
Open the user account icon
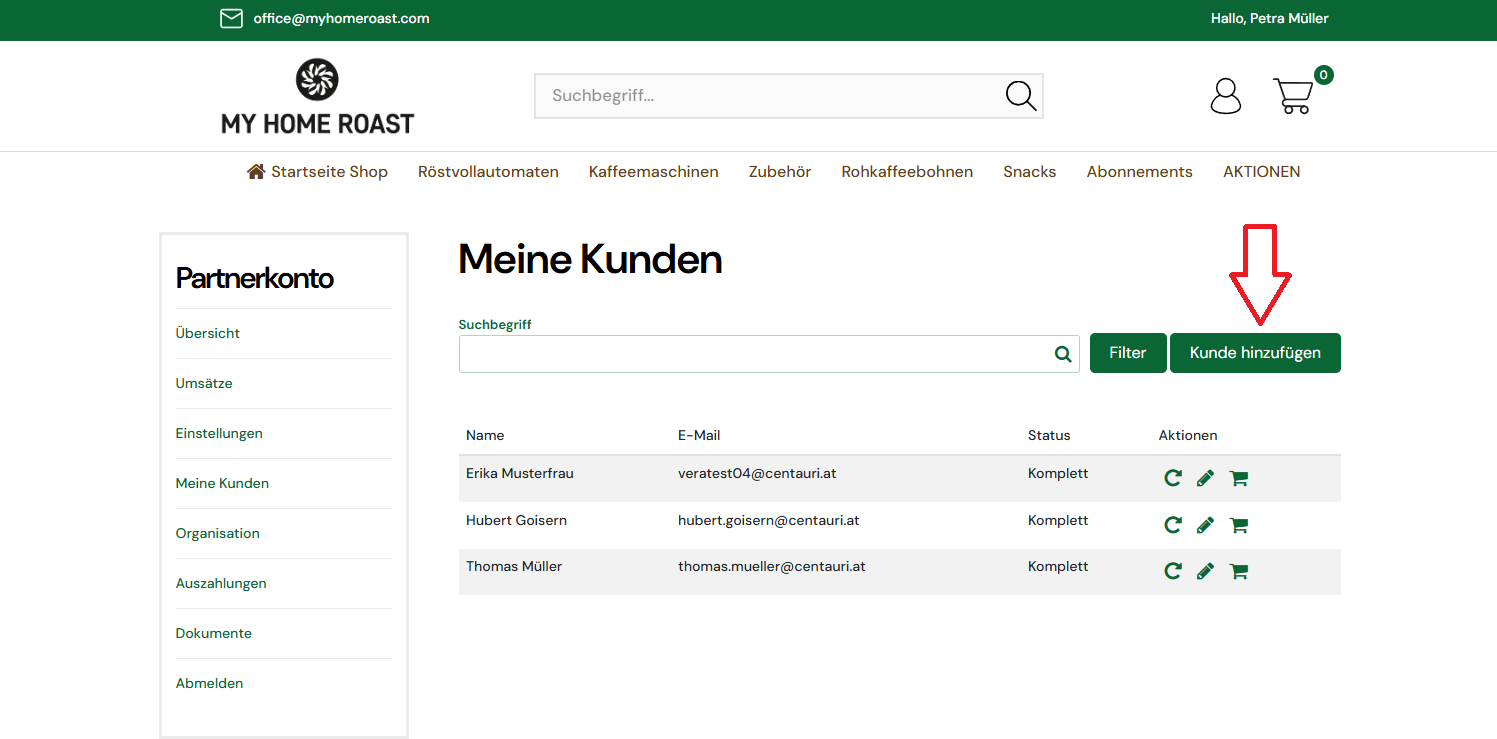tap(1226, 96)
